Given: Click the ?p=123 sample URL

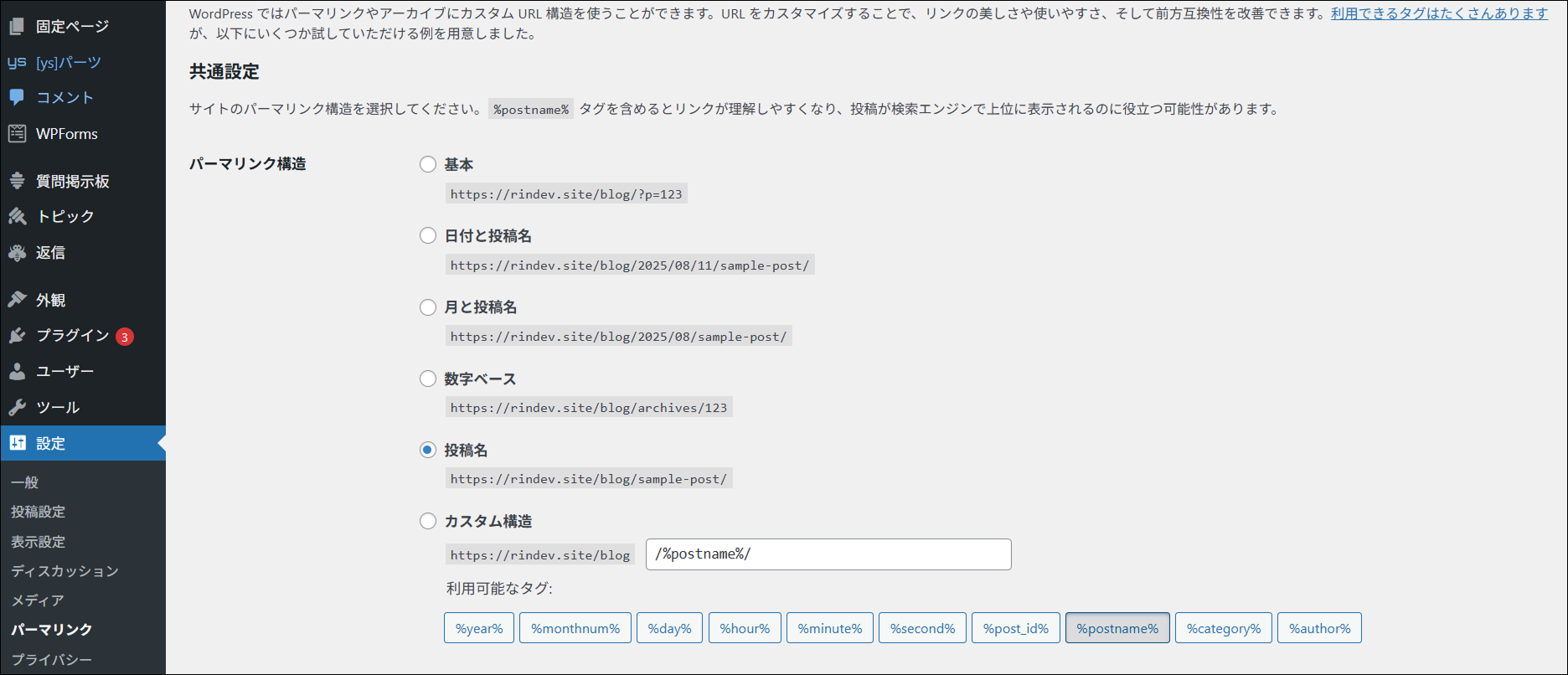Looking at the screenshot, I should click(566, 194).
